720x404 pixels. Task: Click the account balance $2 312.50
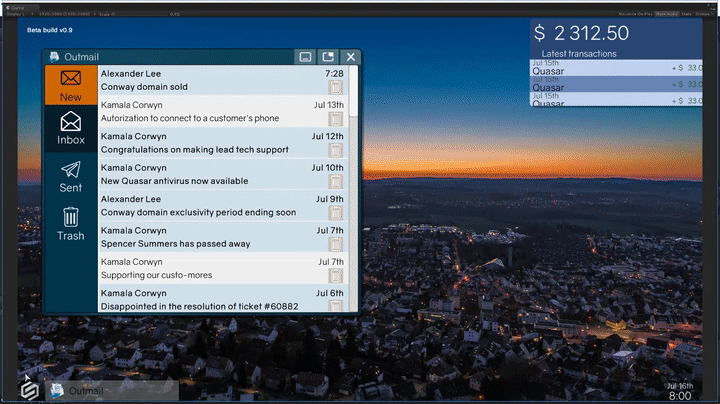[581, 33]
